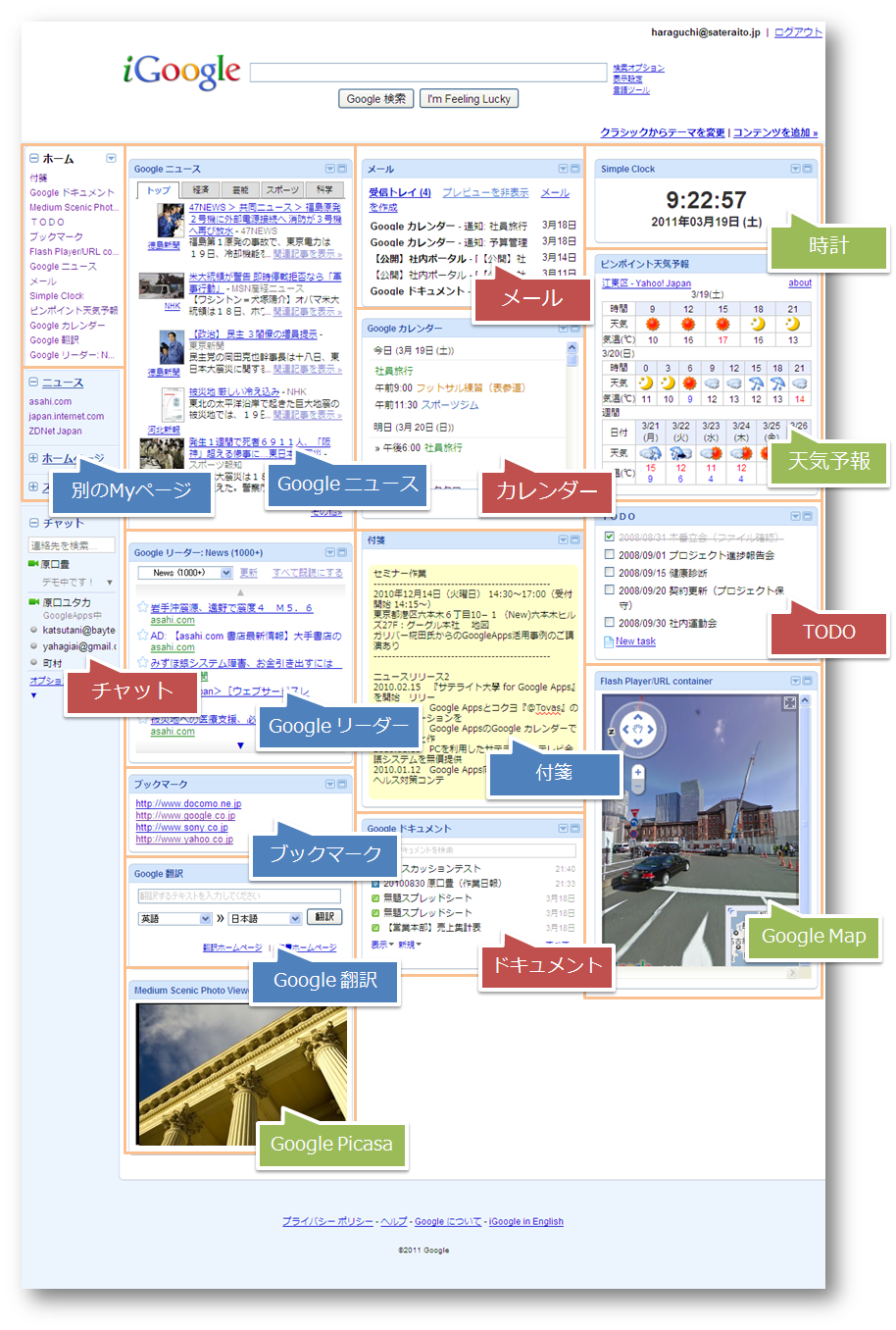
Task: Click the New task page icon
Action: (x=609, y=641)
